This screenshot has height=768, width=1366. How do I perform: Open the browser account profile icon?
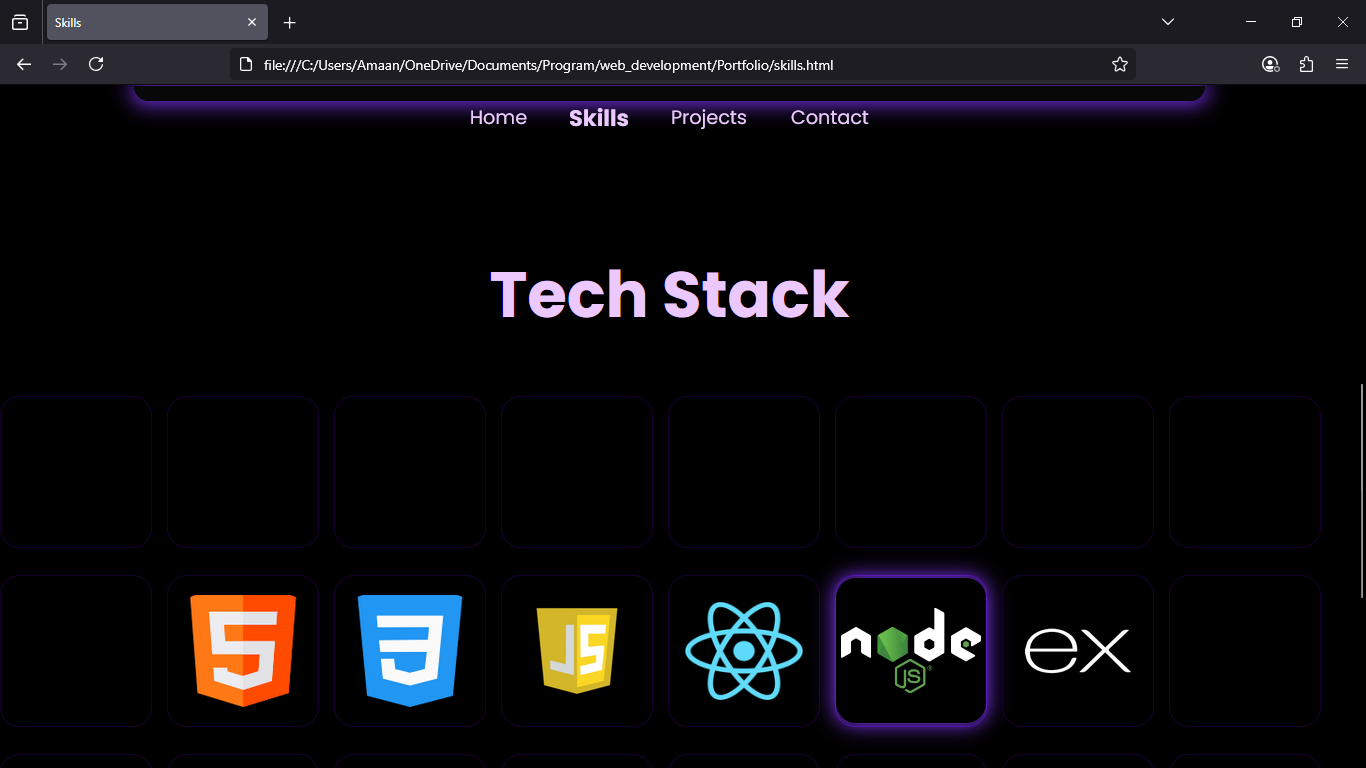[x=1270, y=64]
